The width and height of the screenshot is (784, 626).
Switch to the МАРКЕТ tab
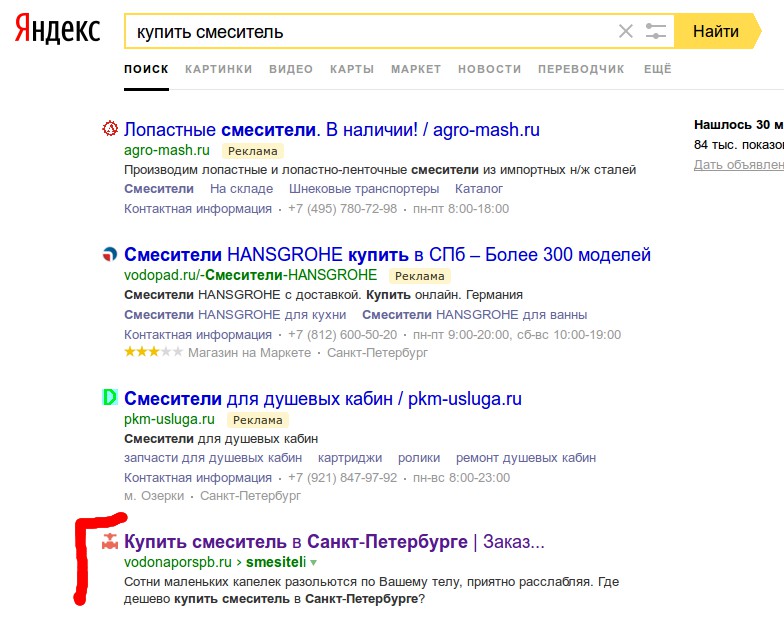[416, 69]
